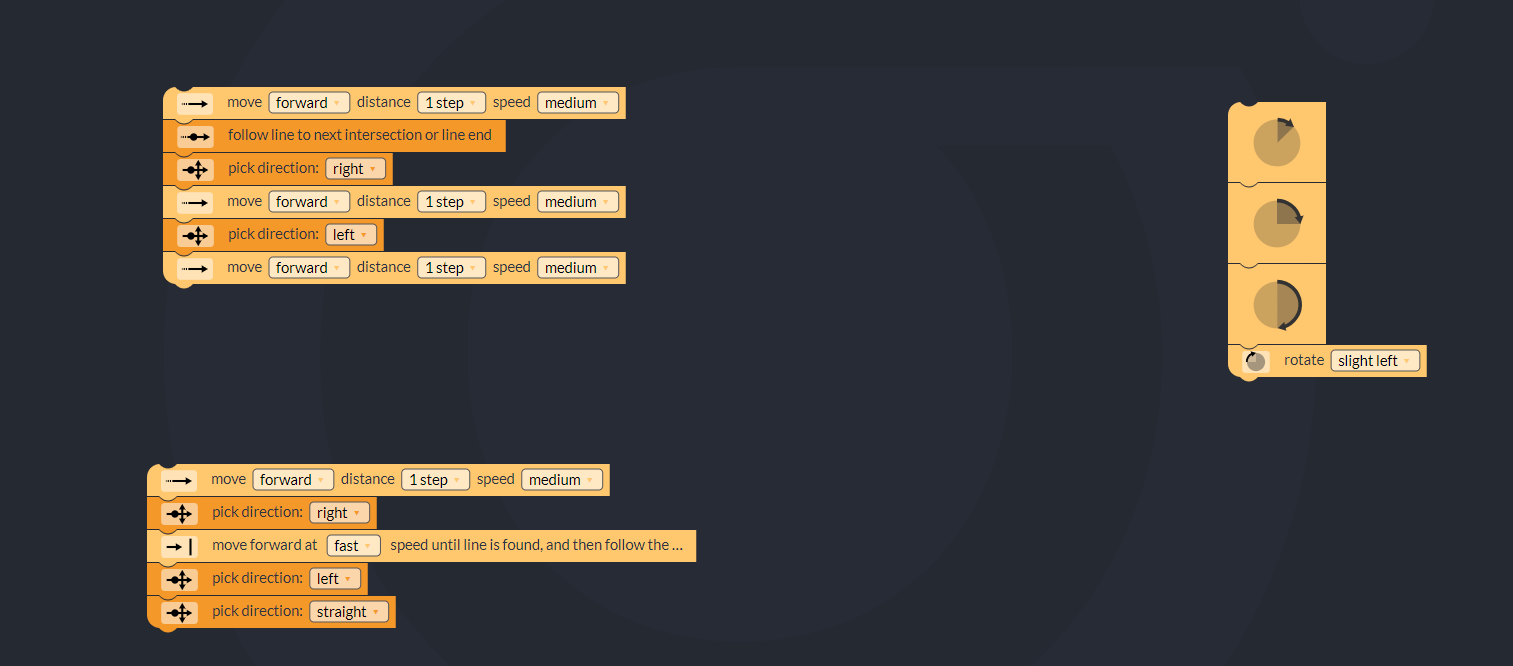Select the half-turn rotation pie icon block
This screenshot has width=1513, height=666.
1276,304
